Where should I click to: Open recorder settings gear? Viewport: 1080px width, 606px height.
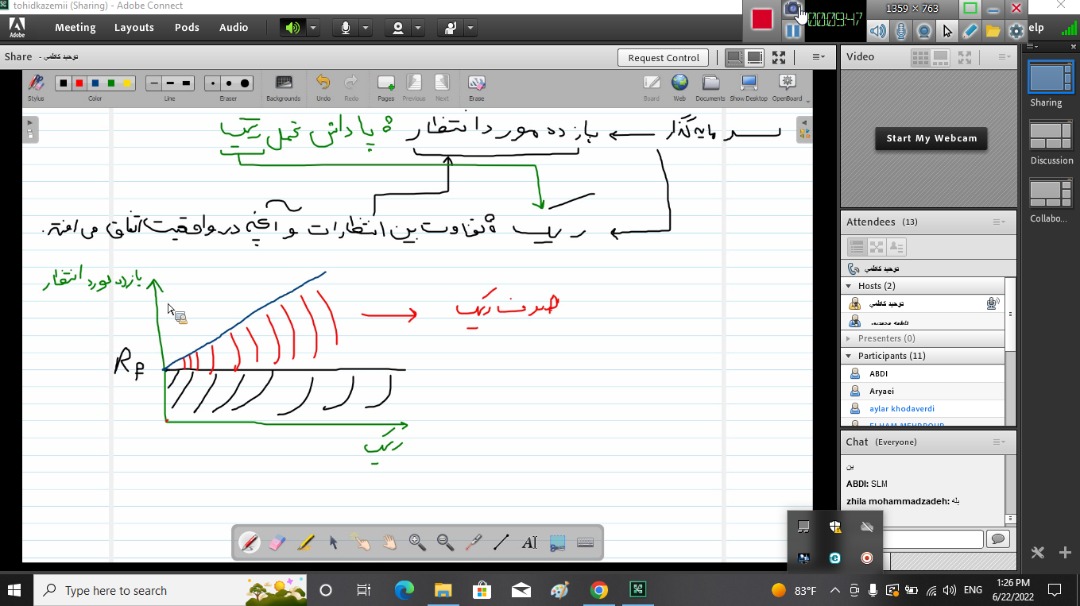[x=1016, y=31]
